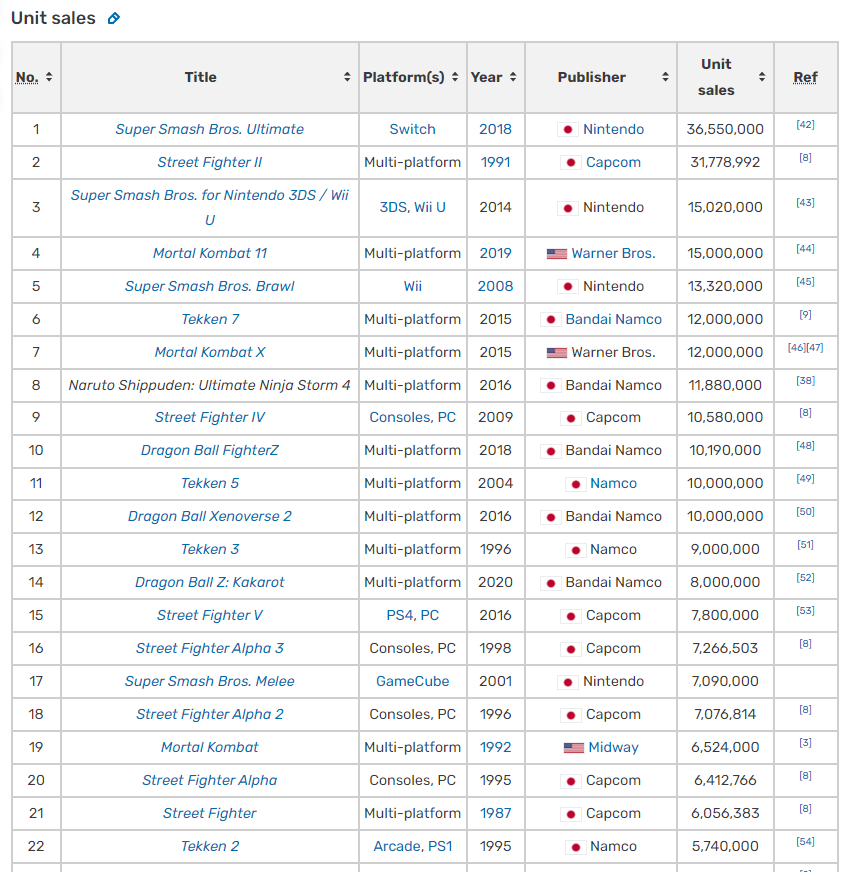Open the 3DS, Wii U platform link
Screen dimensions: 849x872
click(x=413, y=207)
